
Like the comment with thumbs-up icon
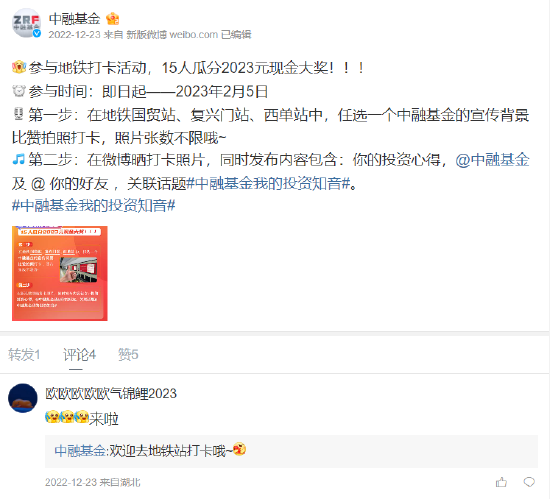coord(501,482)
